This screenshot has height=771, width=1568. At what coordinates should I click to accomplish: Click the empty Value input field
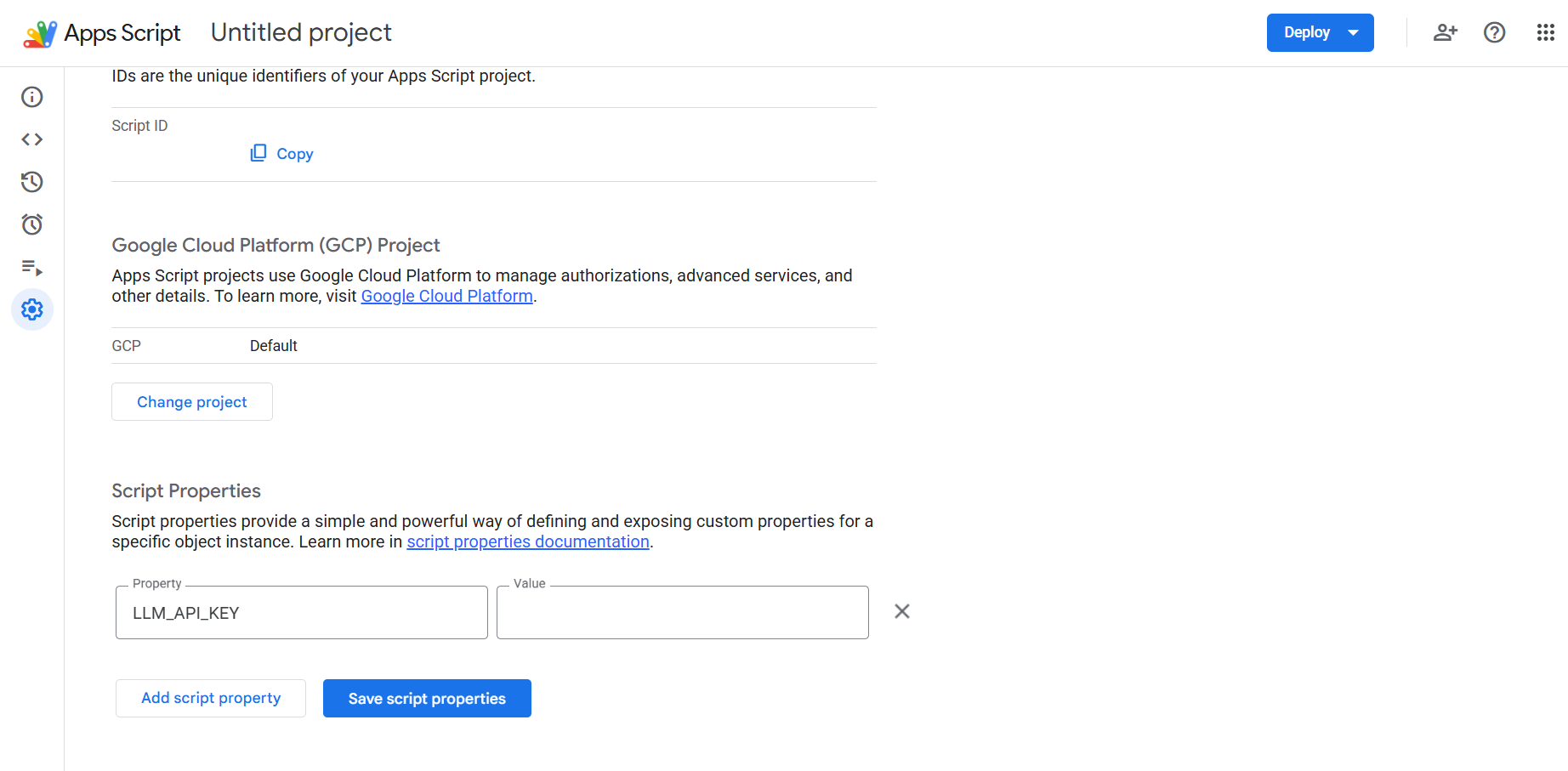pos(683,612)
